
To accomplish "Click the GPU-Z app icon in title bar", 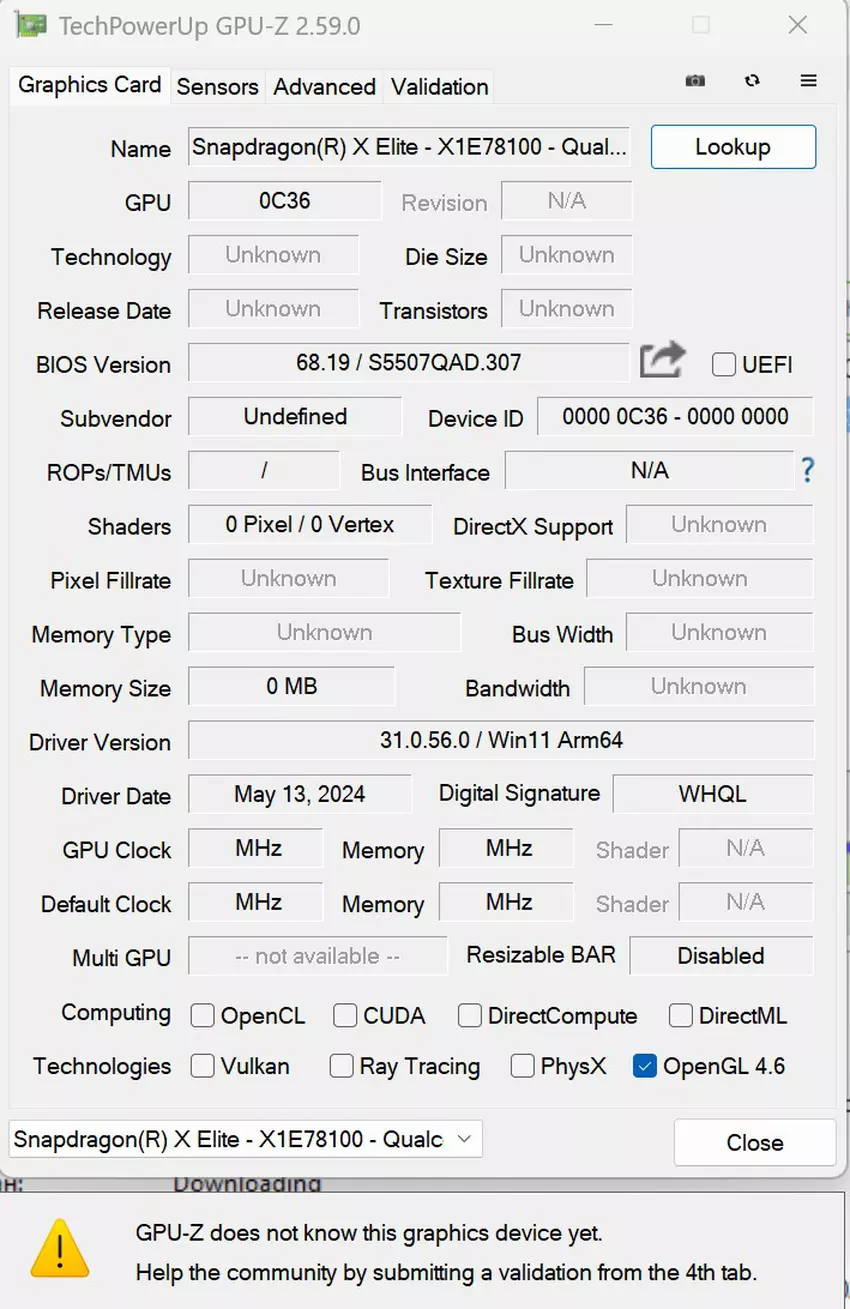I will (x=31, y=25).
